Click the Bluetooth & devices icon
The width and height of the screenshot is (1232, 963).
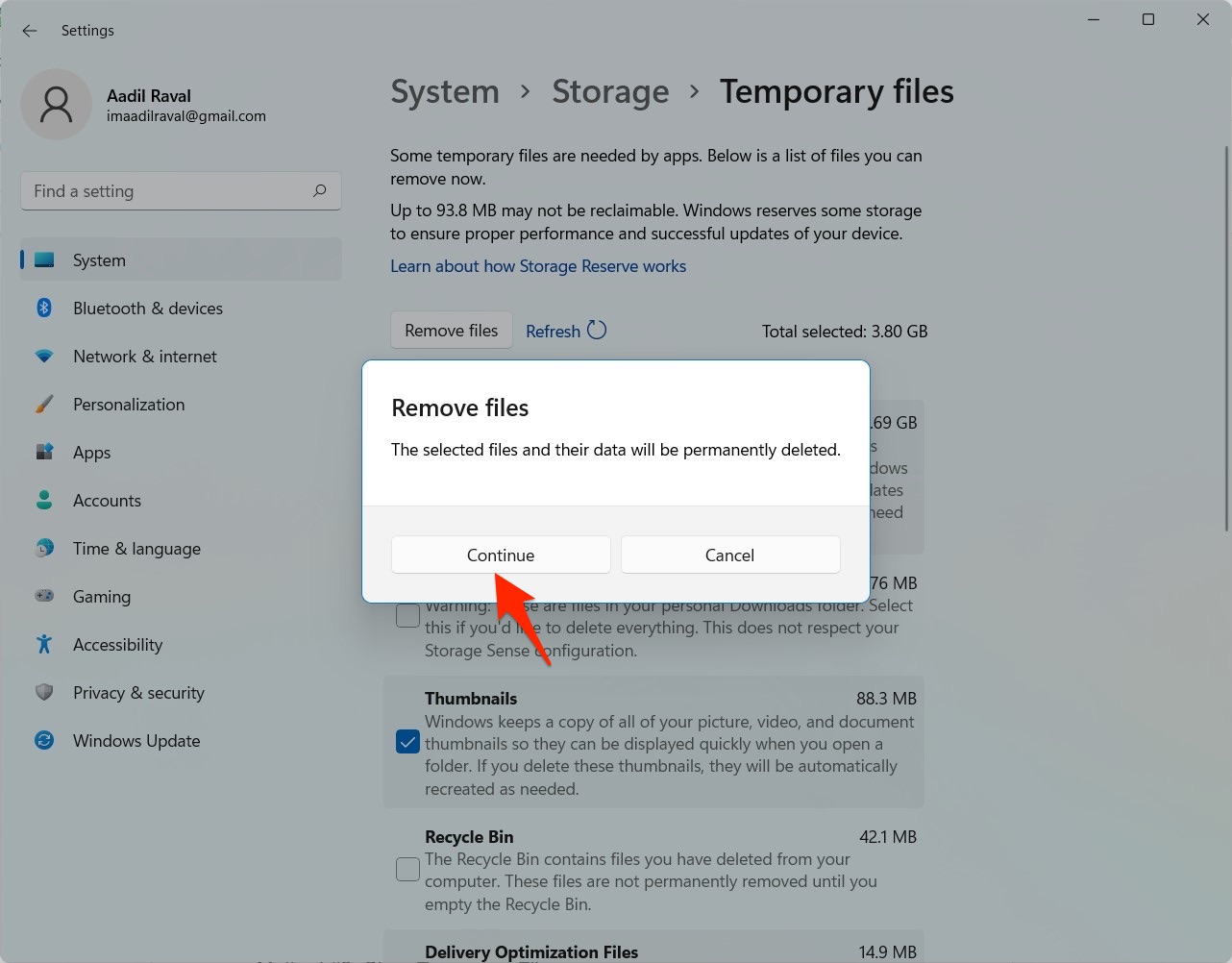tap(44, 308)
